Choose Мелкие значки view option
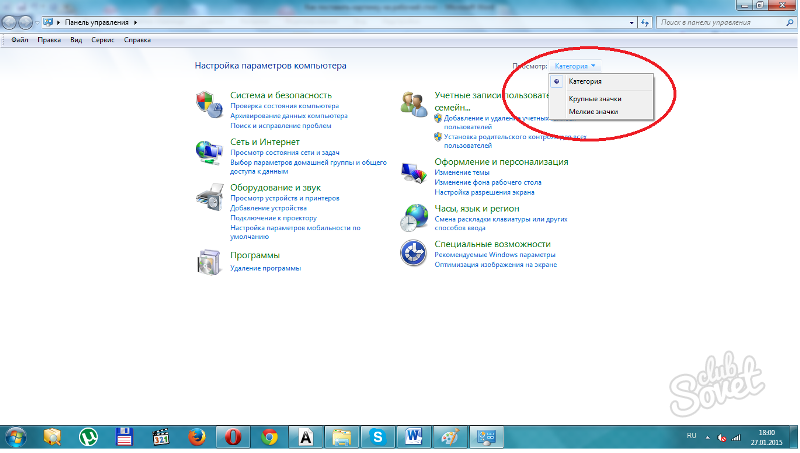Image resolution: width=800 pixels, height=453 pixels. coord(593,112)
